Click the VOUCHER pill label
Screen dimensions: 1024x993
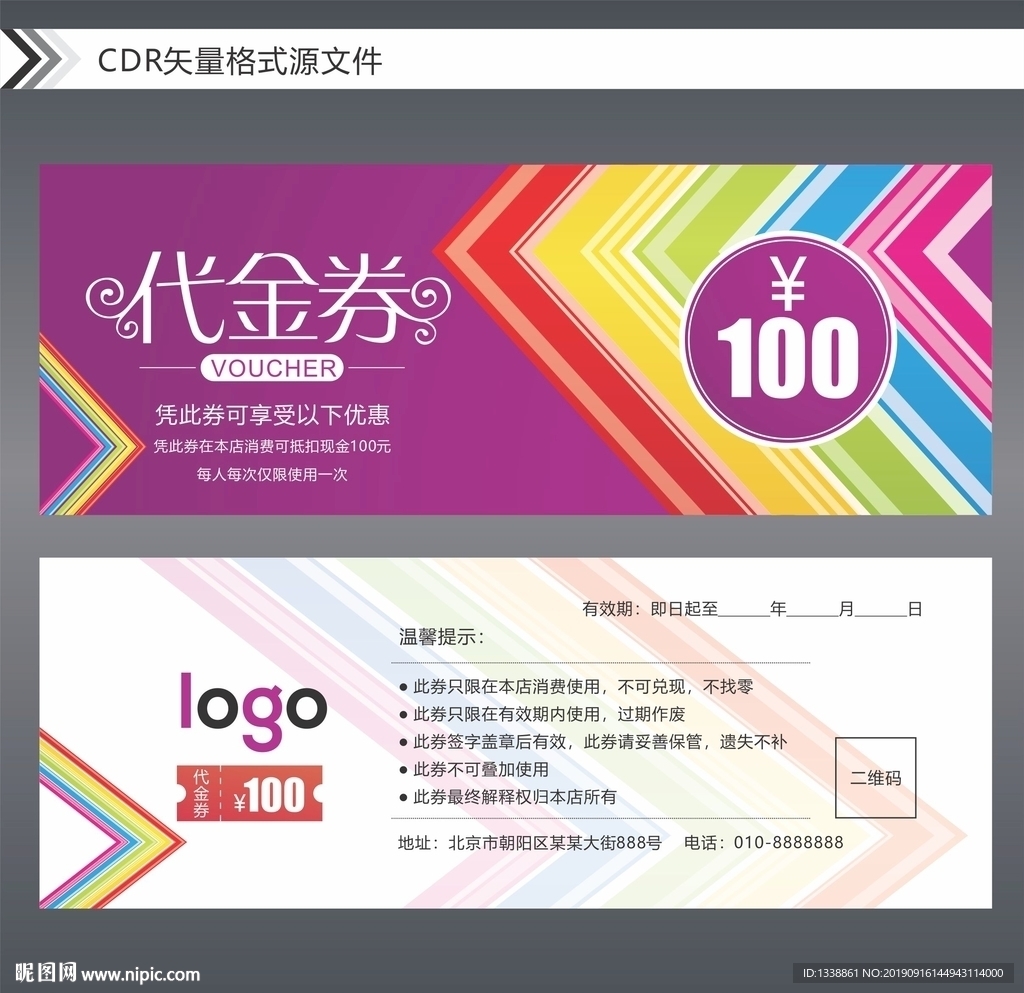coord(272,369)
